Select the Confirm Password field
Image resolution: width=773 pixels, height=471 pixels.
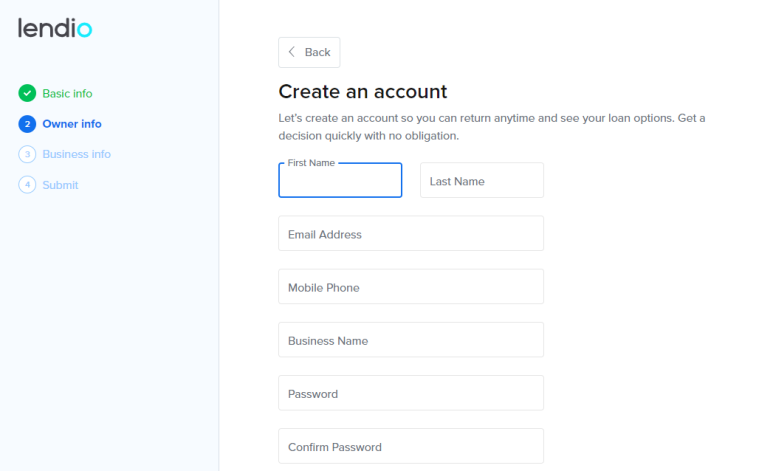click(x=411, y=446)
